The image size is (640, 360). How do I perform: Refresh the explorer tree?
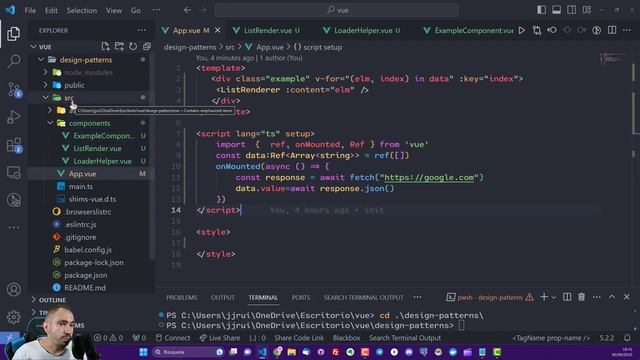pyautogui.click(x=133, y=47)
